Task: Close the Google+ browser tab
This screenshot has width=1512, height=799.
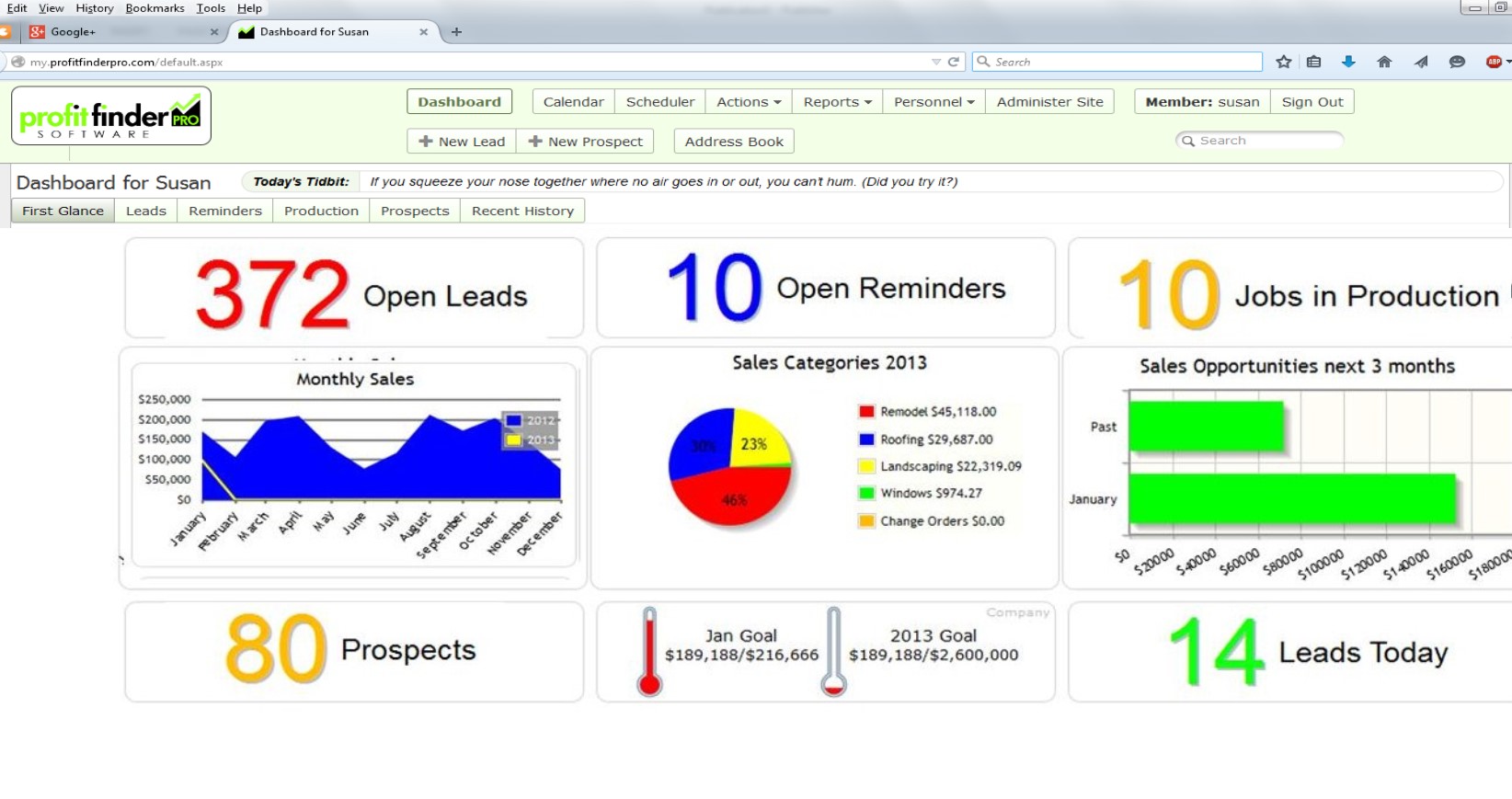Action: click(x=214, y=31)
